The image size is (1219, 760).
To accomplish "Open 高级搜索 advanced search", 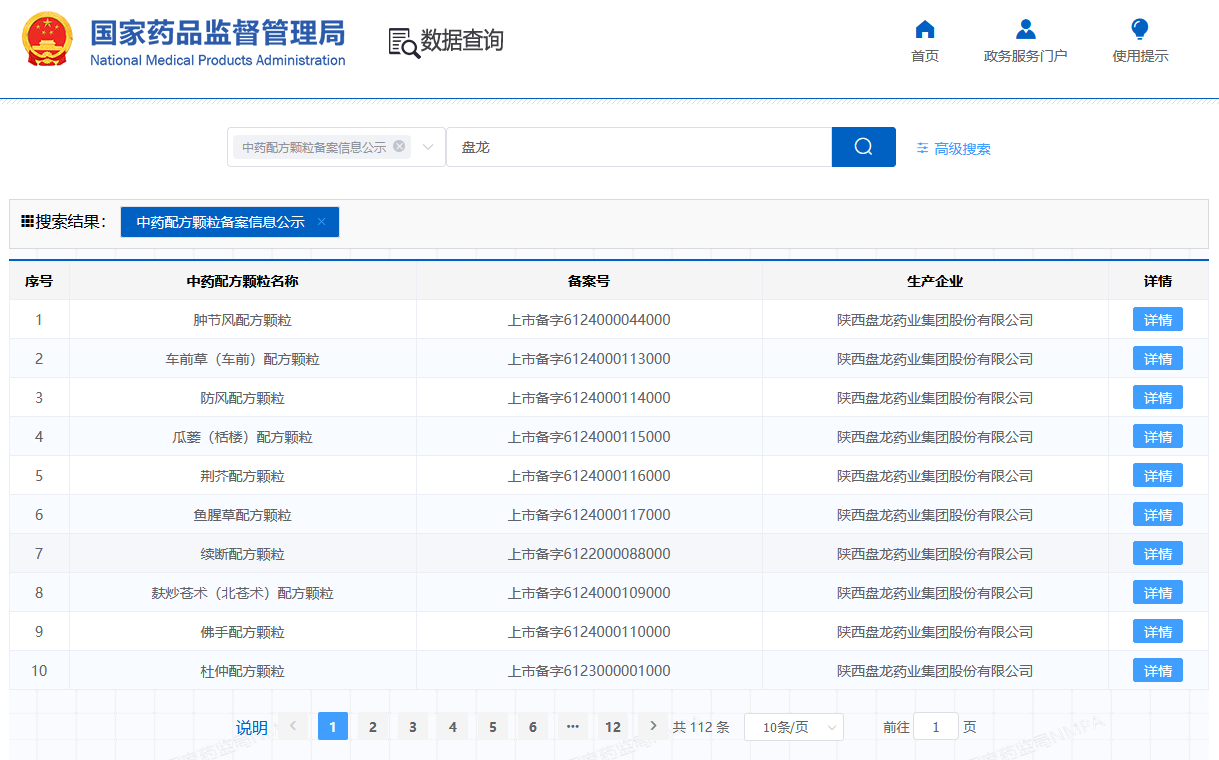I will [x=953, y=149].
